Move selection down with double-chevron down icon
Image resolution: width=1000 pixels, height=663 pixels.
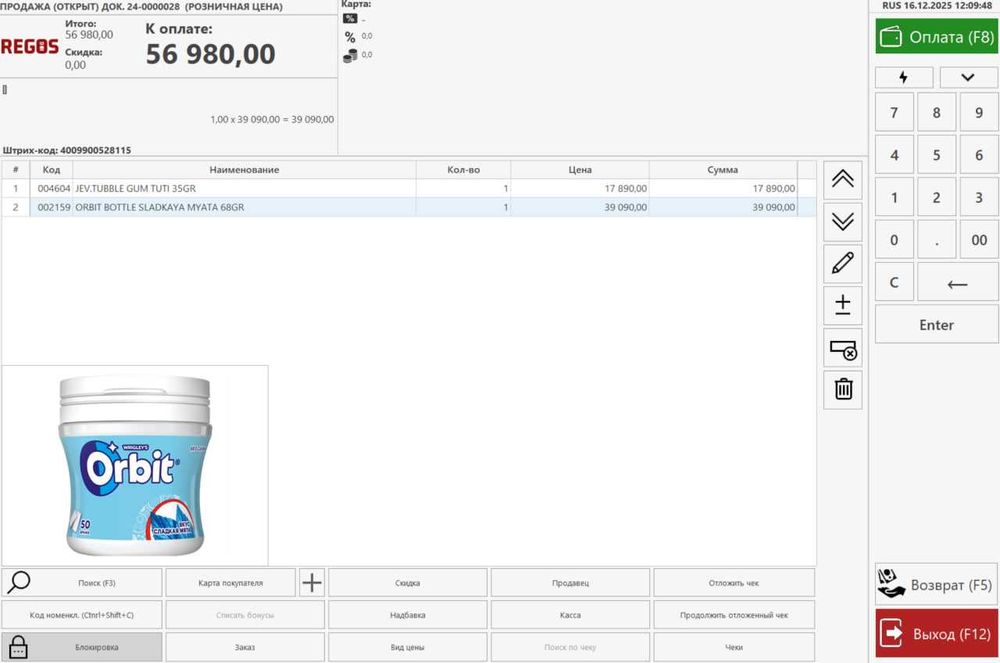(842, 222)
